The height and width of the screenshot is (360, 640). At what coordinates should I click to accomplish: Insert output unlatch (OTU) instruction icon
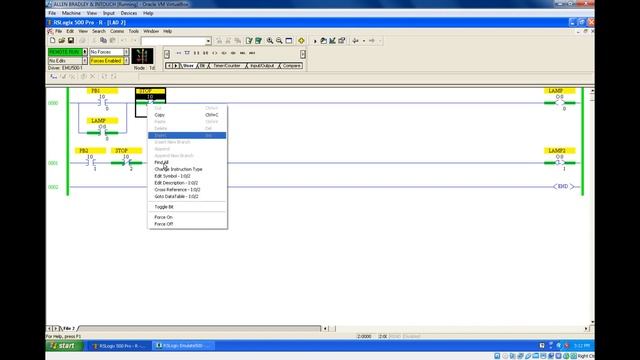pyautogui.click(x=233, y=53)
